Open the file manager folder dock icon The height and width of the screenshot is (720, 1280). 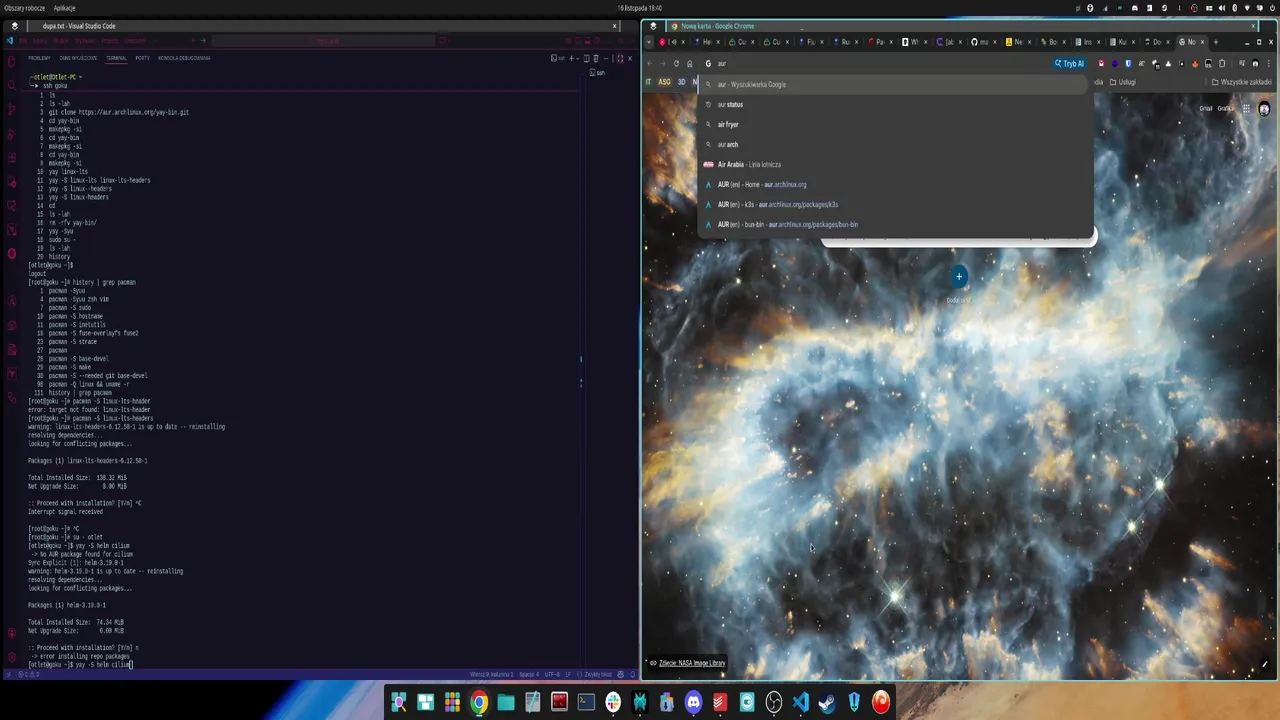(506, 702)
